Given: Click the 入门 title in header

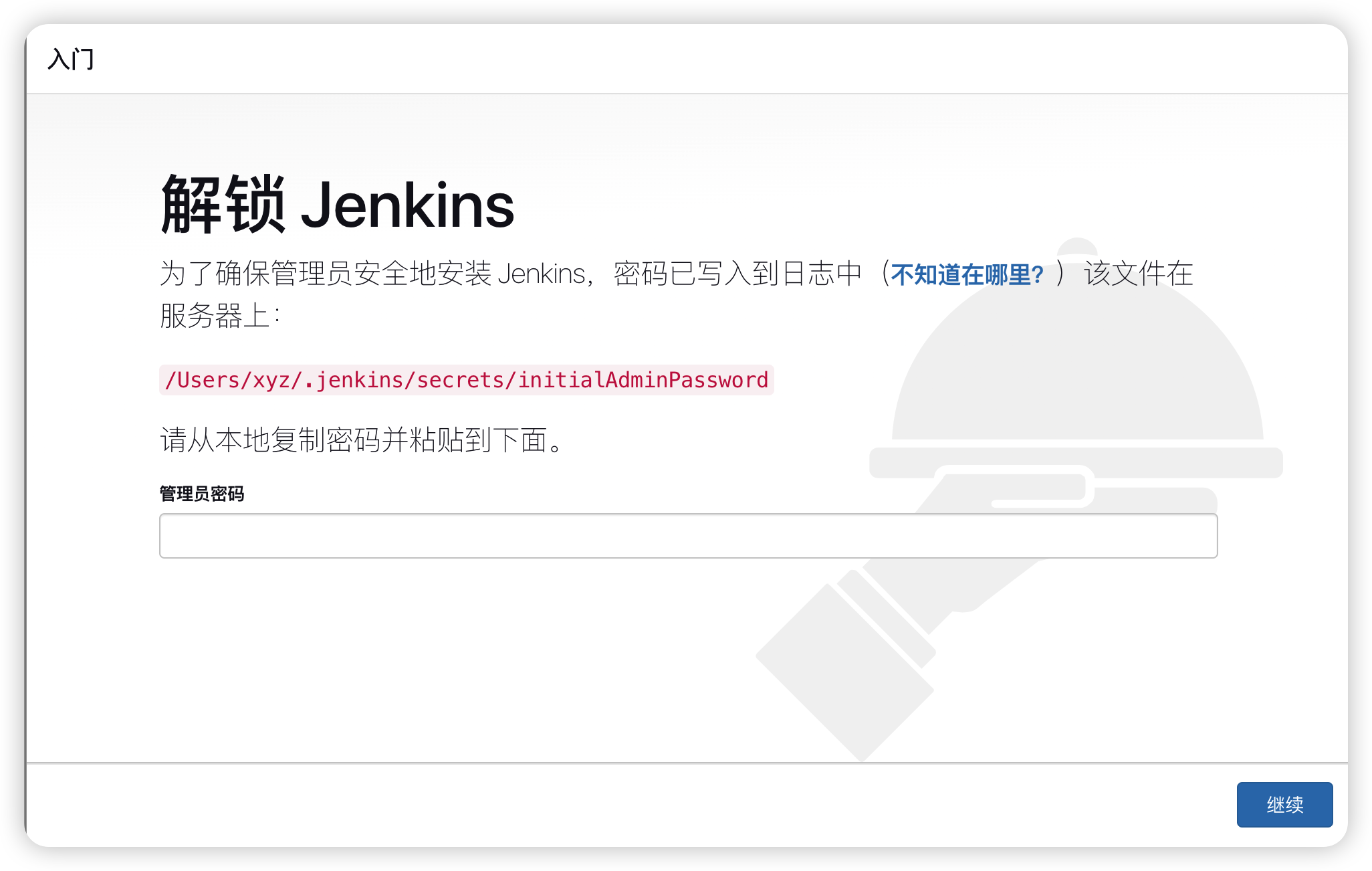Looking at the screenshot, I should [71, 59].
